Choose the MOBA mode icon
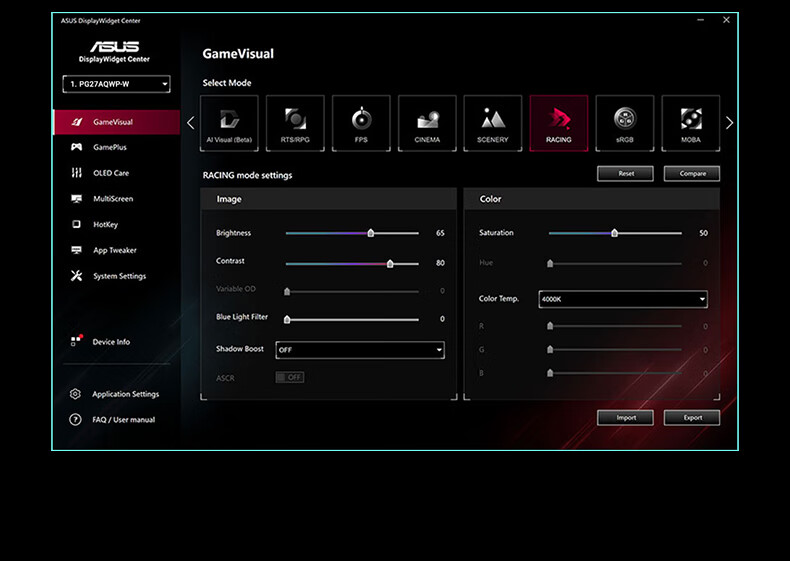Viewport: 790px width, 561px height. pos(691,123)
